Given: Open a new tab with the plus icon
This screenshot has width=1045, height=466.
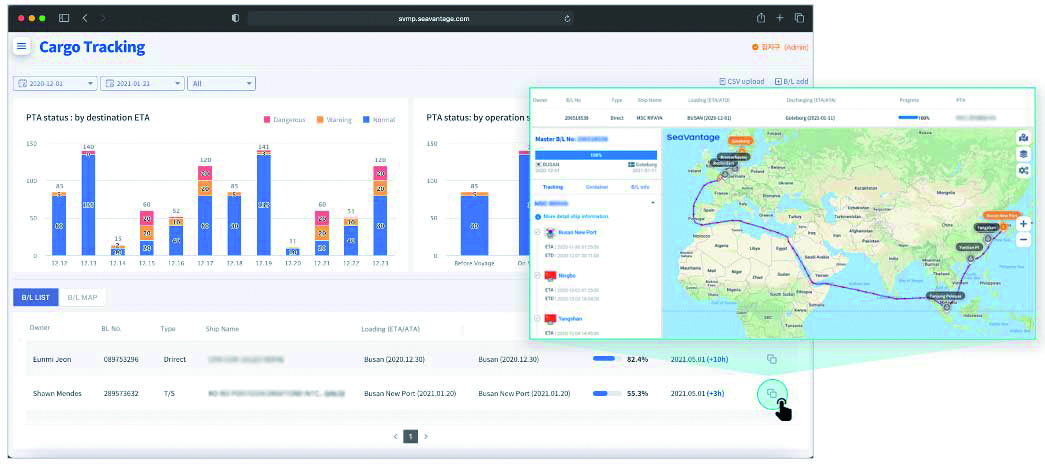Looking at the screenshot, I should click(x=780, y=18).
